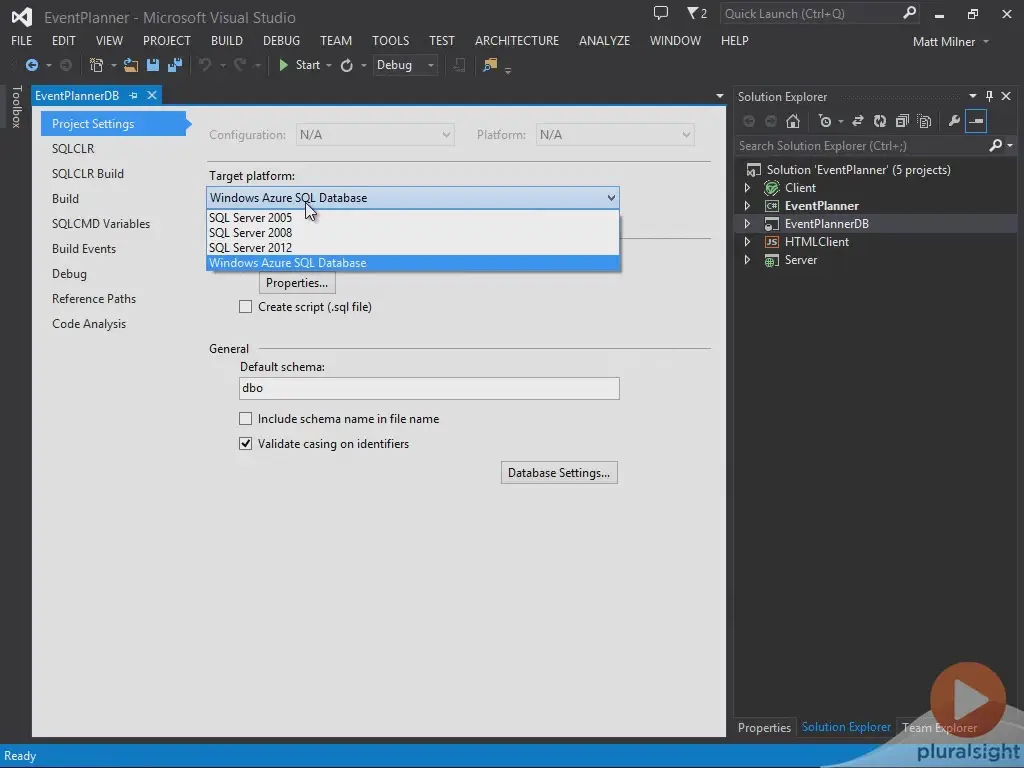1024x768 pixels.
Task: Select the Solution 'EventPlanner' root node
Action: (858, 170)
